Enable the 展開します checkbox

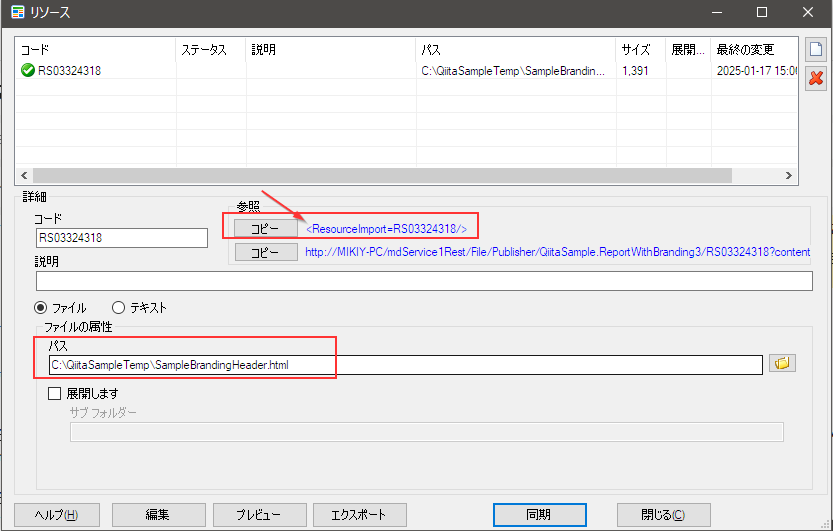[54, 393]
